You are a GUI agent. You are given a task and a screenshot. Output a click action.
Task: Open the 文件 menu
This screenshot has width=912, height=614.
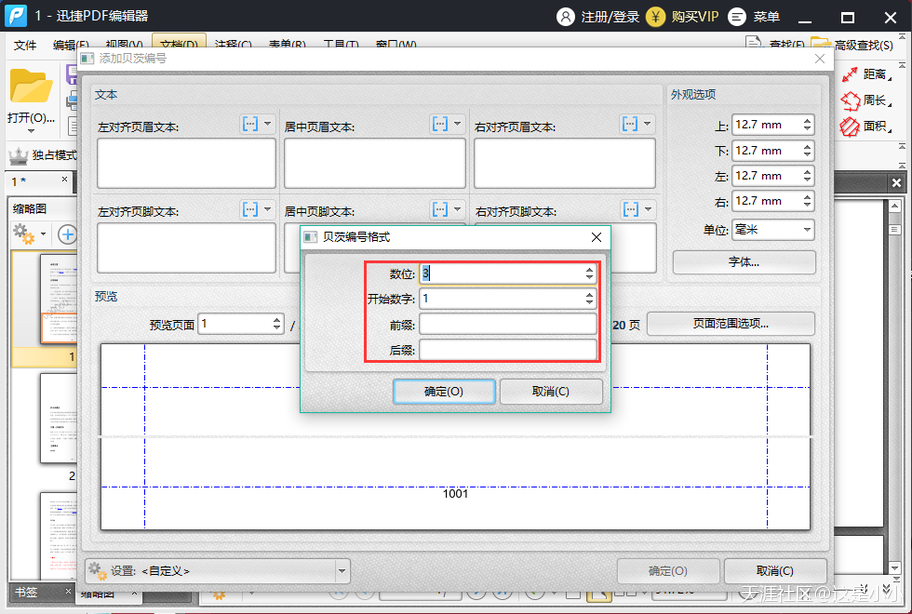[x=25, y=45]
